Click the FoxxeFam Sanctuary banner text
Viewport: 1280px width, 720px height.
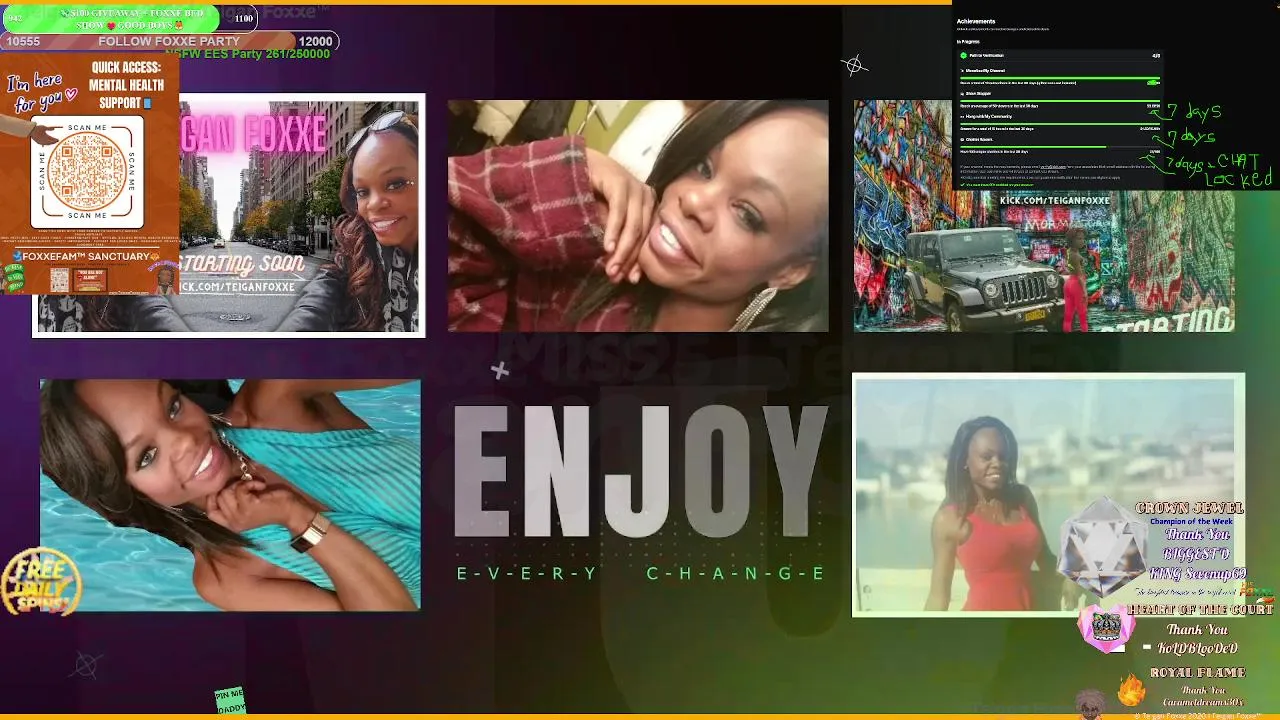click(85, 256)
